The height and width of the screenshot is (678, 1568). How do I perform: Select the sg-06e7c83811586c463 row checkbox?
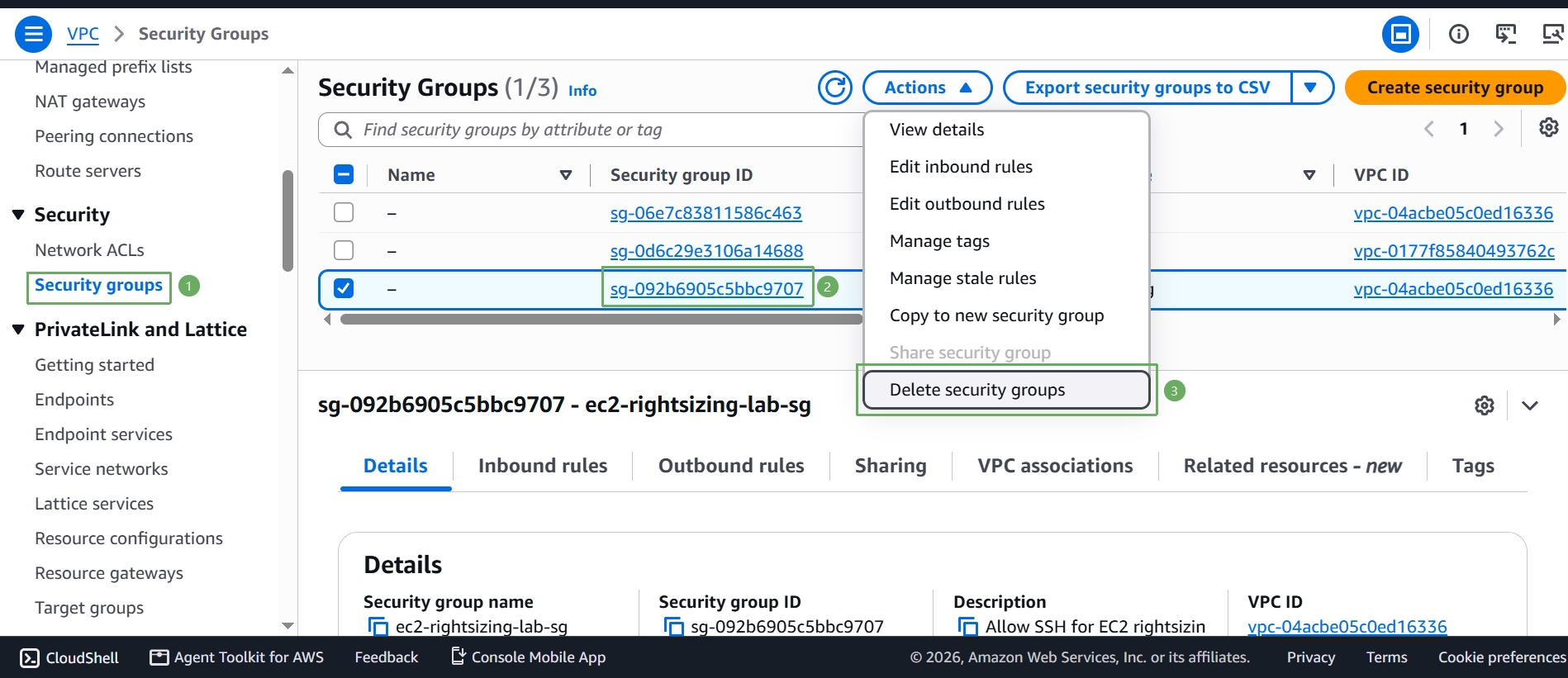pyautogui.click(x=344, y=212)
